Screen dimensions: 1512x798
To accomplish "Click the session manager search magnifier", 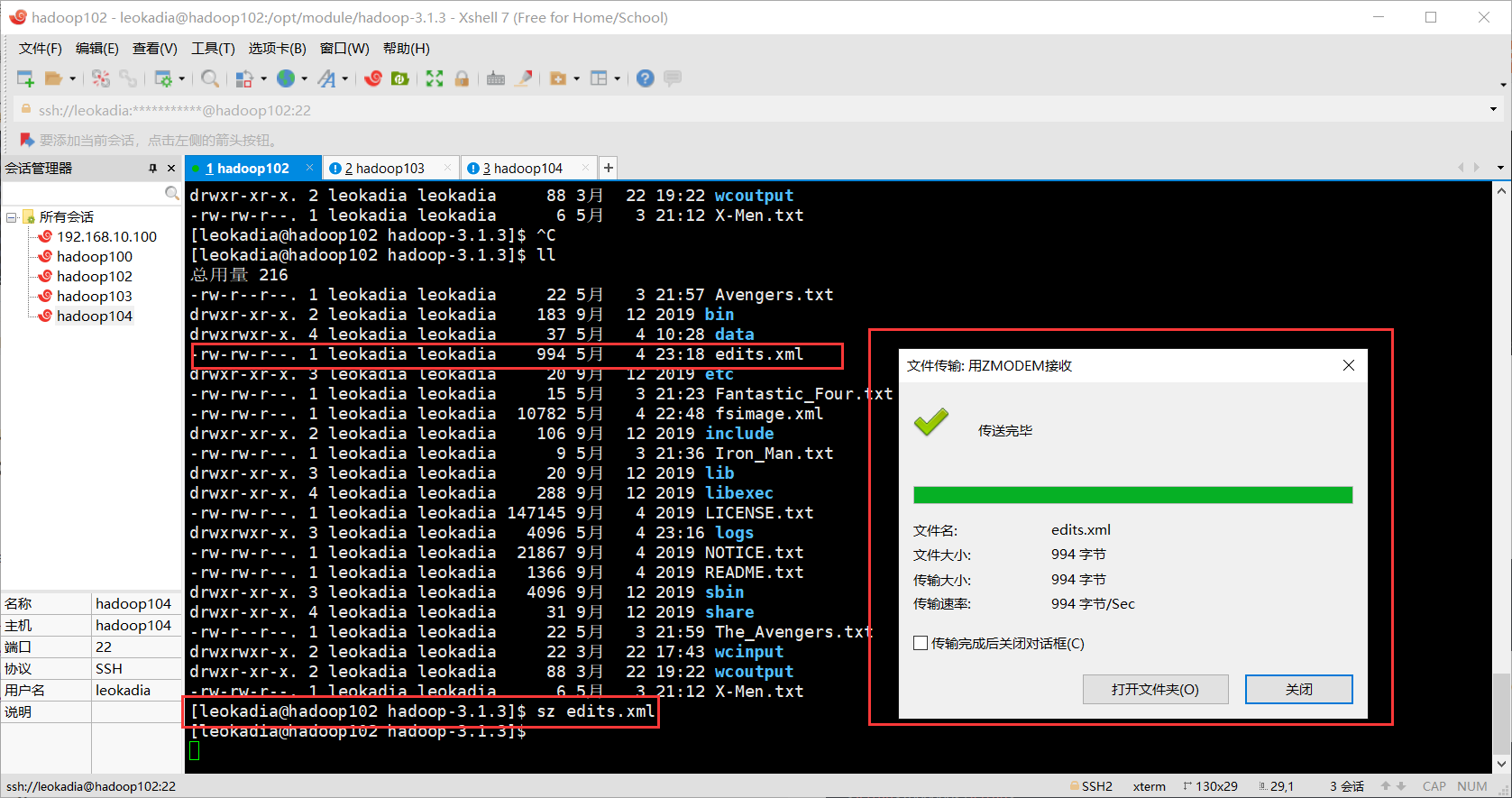I will [x=171, y=193].
